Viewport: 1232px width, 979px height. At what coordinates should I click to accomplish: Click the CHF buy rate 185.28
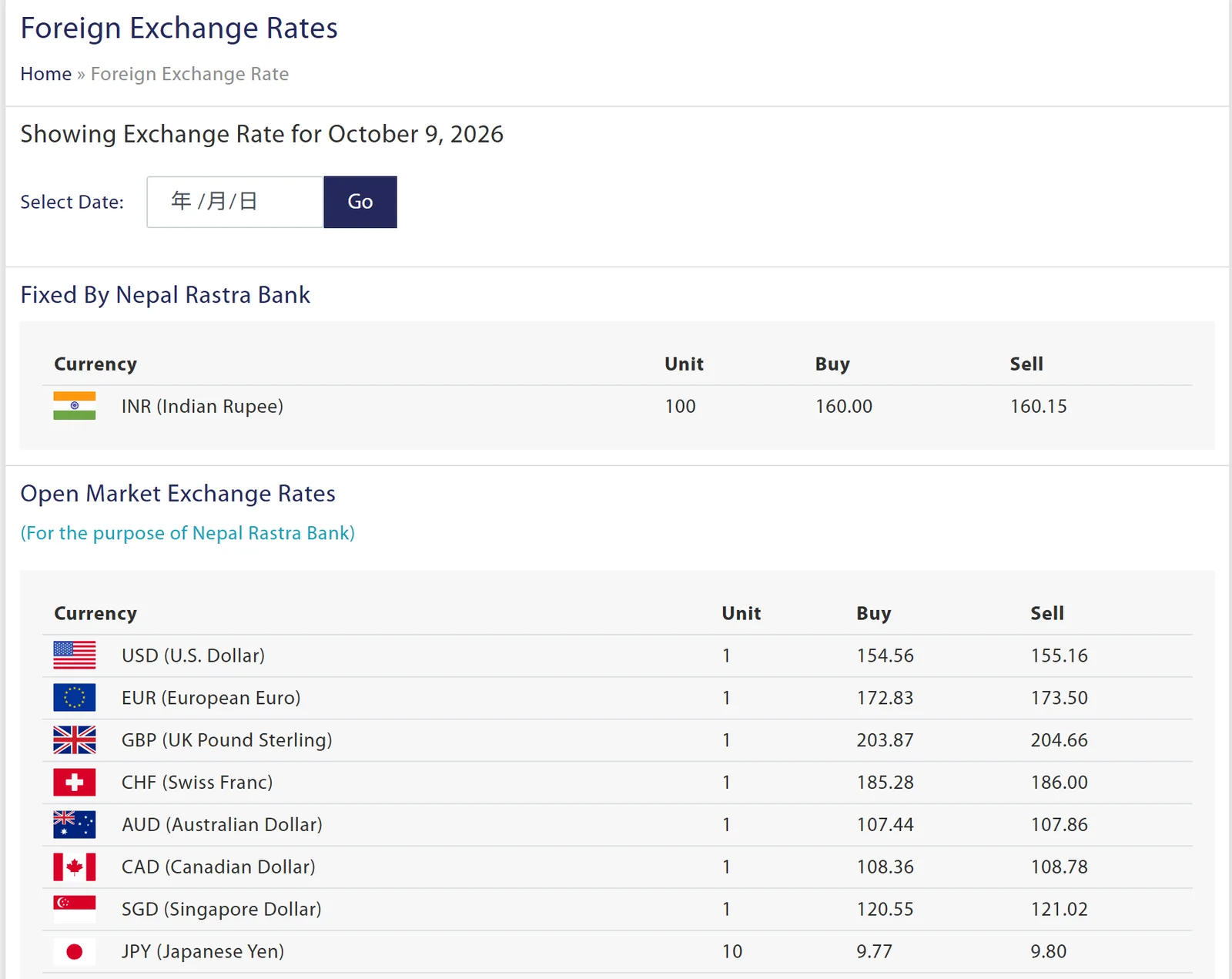[x=885, y=783]
